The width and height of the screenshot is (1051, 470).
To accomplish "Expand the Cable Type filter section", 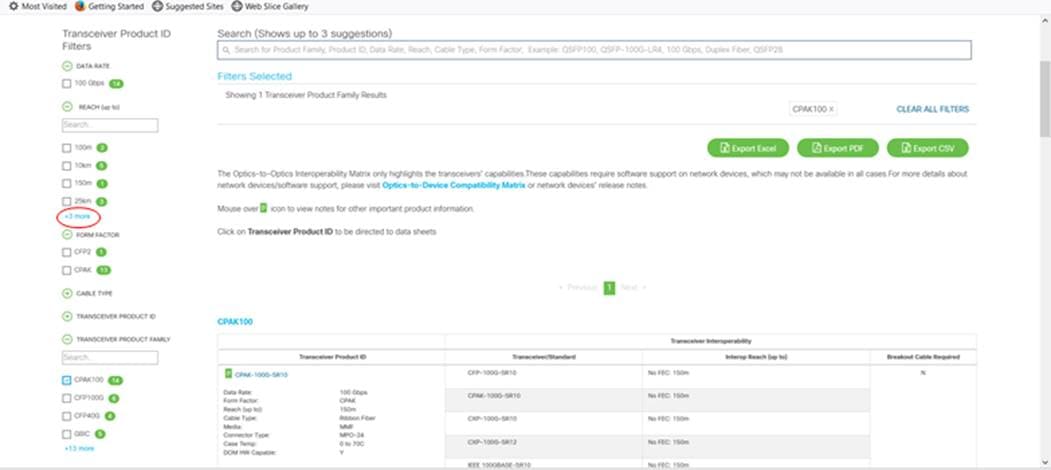I will pyautogui.click(x=67, y=293).
